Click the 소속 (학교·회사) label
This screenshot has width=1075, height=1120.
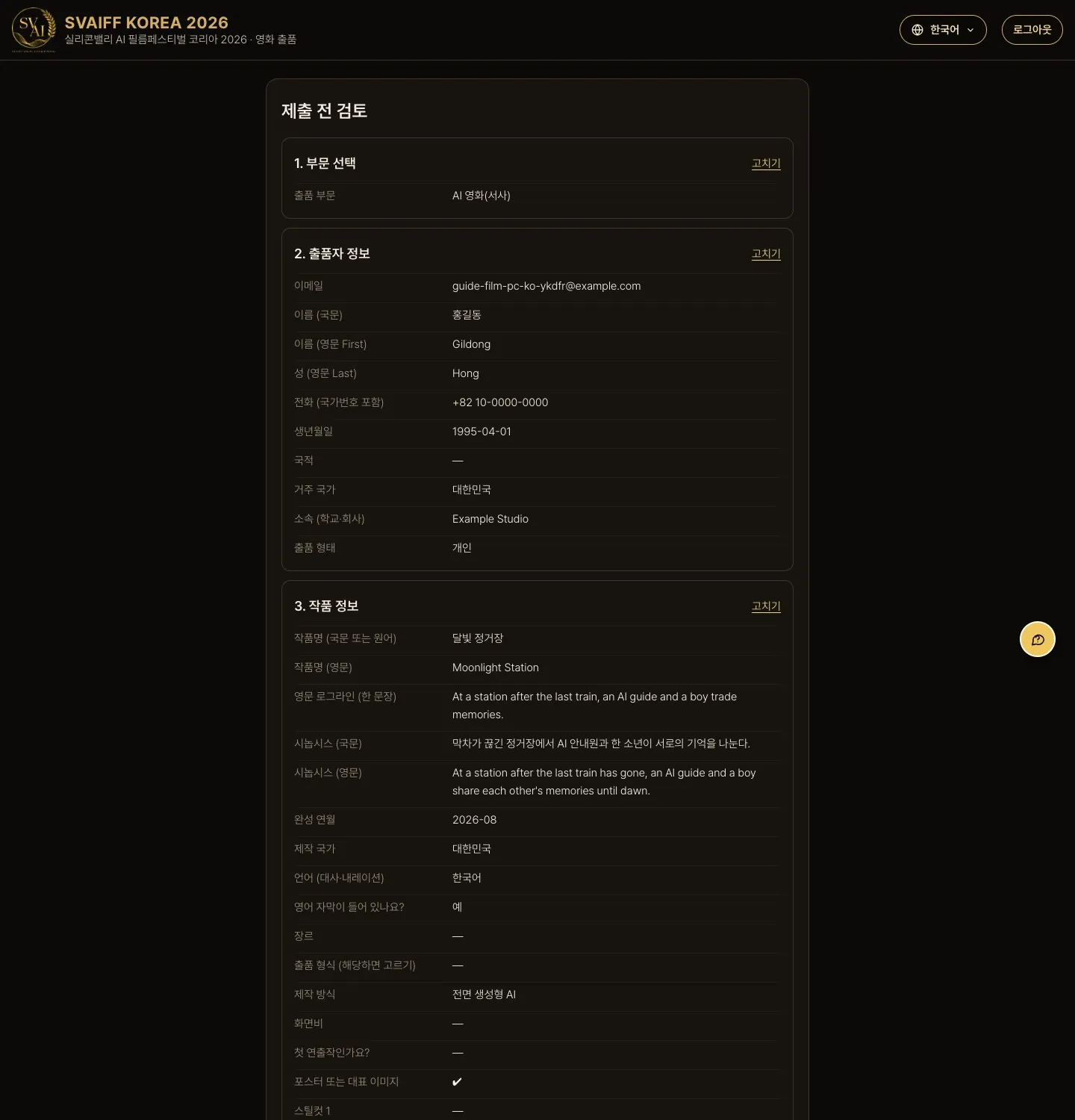click(x=329, y=519)
